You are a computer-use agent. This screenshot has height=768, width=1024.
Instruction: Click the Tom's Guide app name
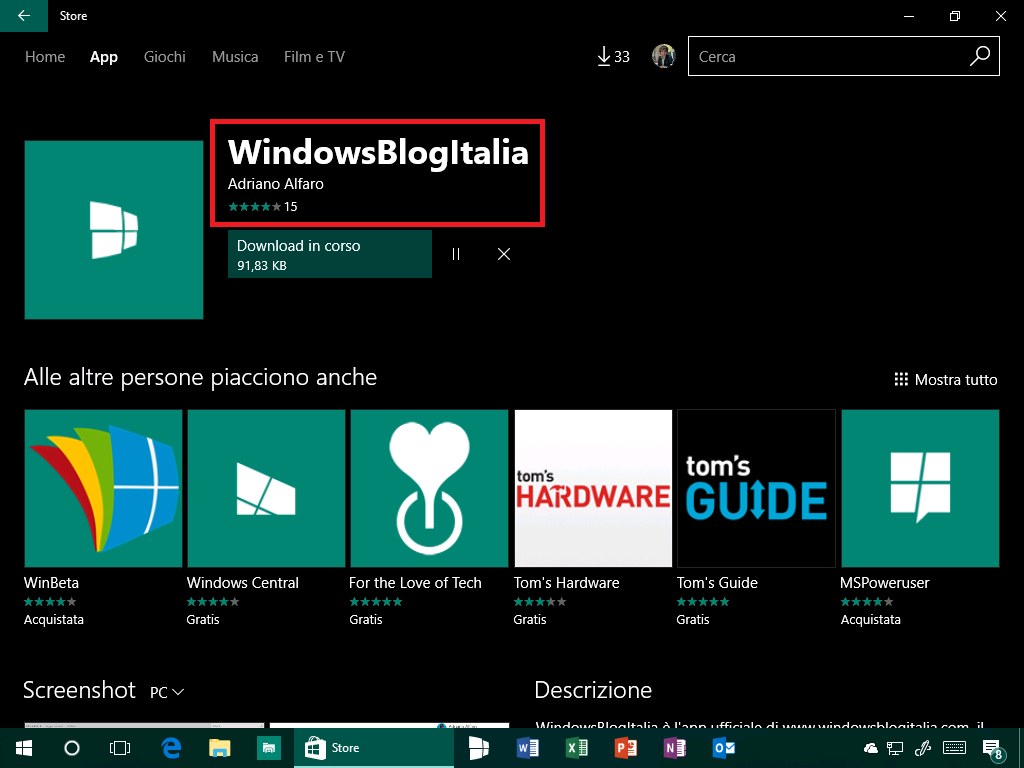[718, 583]
